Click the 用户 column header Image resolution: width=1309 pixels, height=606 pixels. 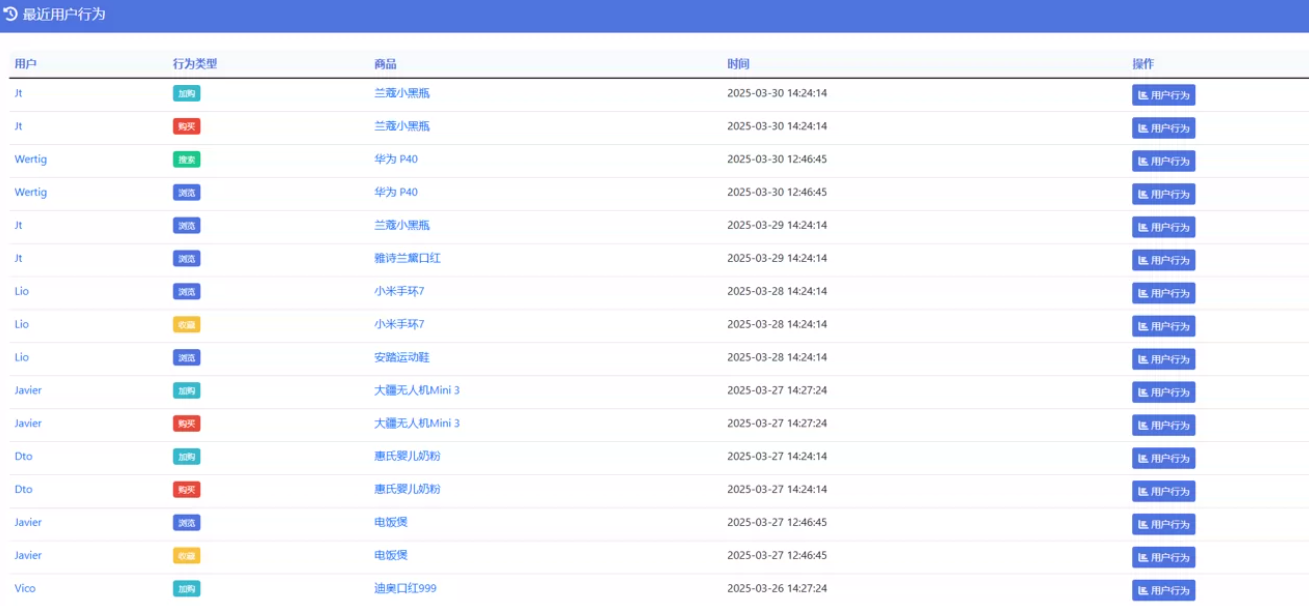pos(25,64)
